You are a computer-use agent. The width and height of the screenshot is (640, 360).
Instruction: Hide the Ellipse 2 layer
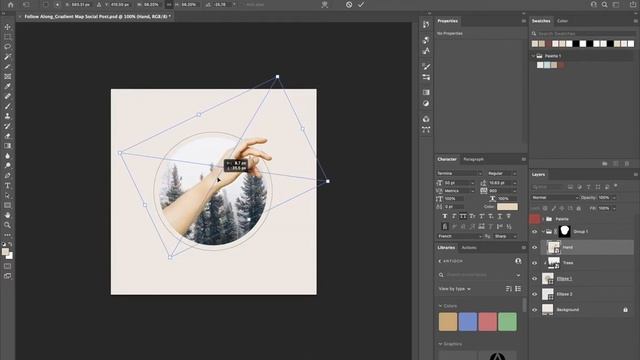pyautogui.click(x=534, y=294)
